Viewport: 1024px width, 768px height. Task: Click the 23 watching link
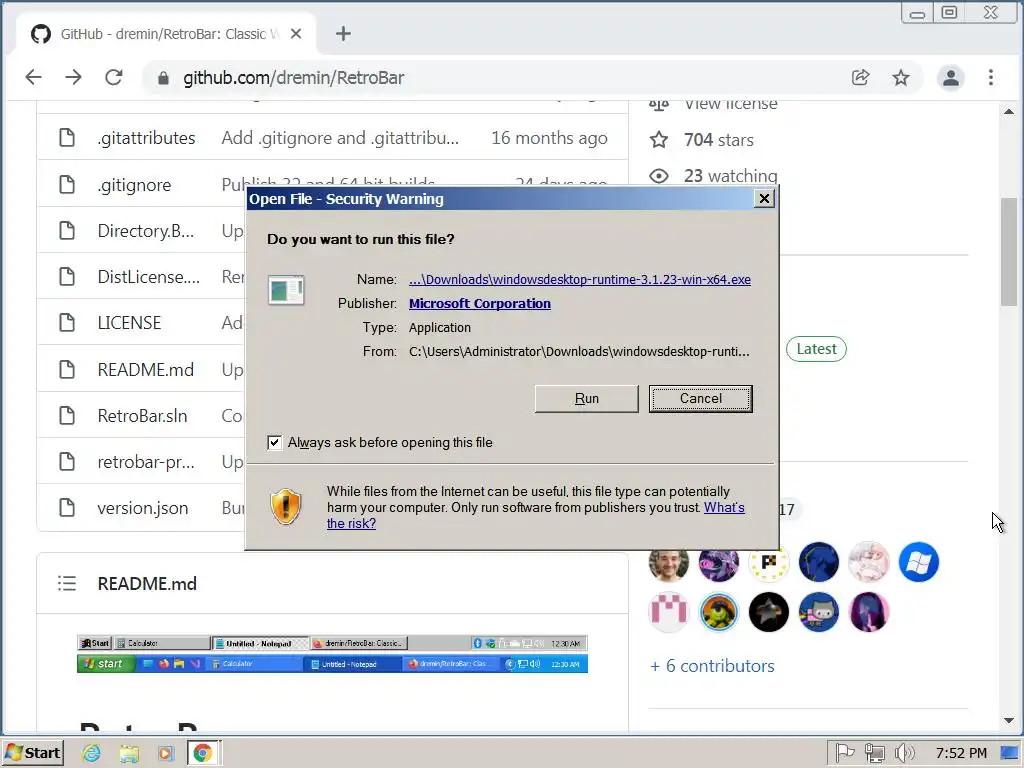pos(730,176)
